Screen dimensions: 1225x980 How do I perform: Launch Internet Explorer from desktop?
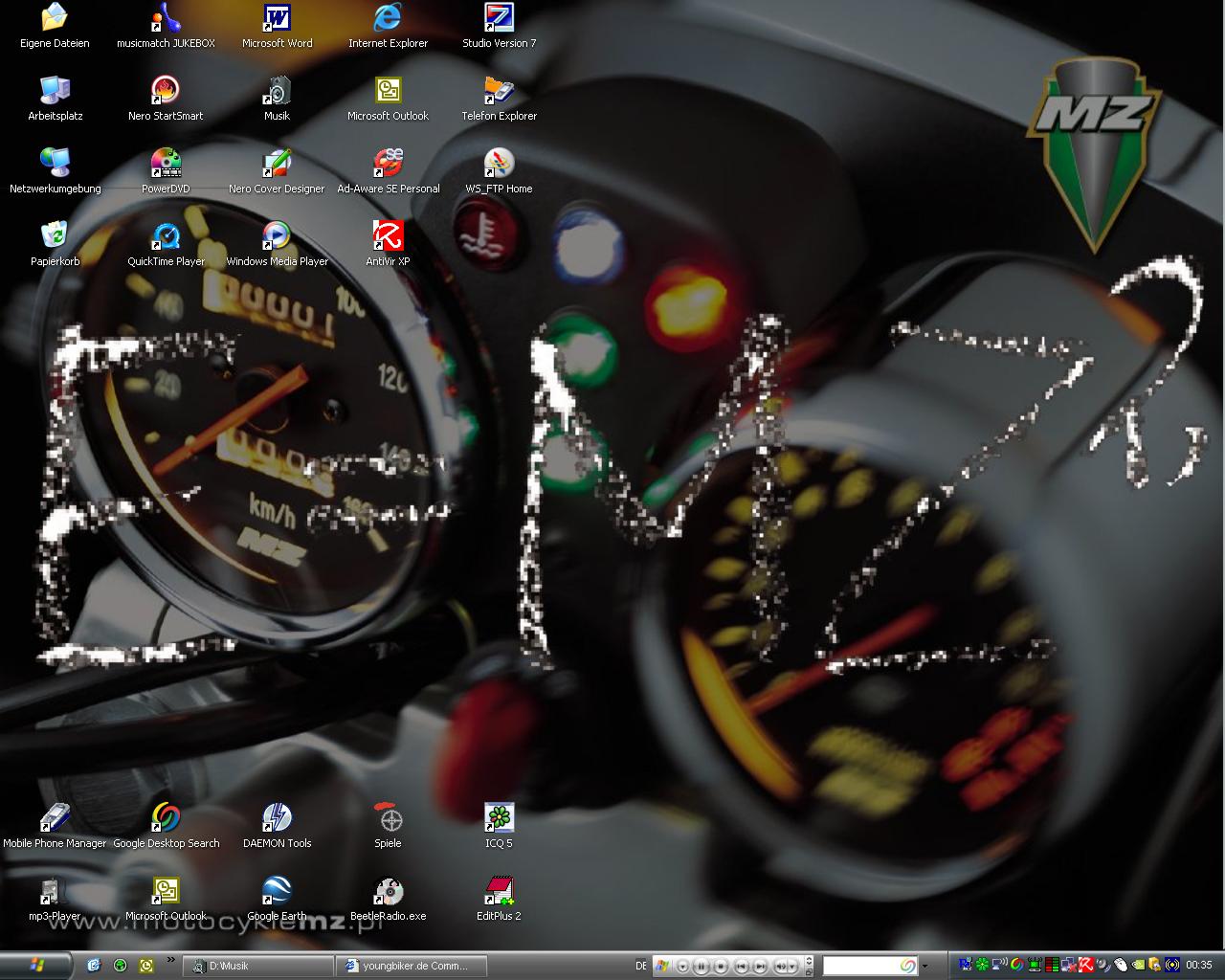coord(388,26)
